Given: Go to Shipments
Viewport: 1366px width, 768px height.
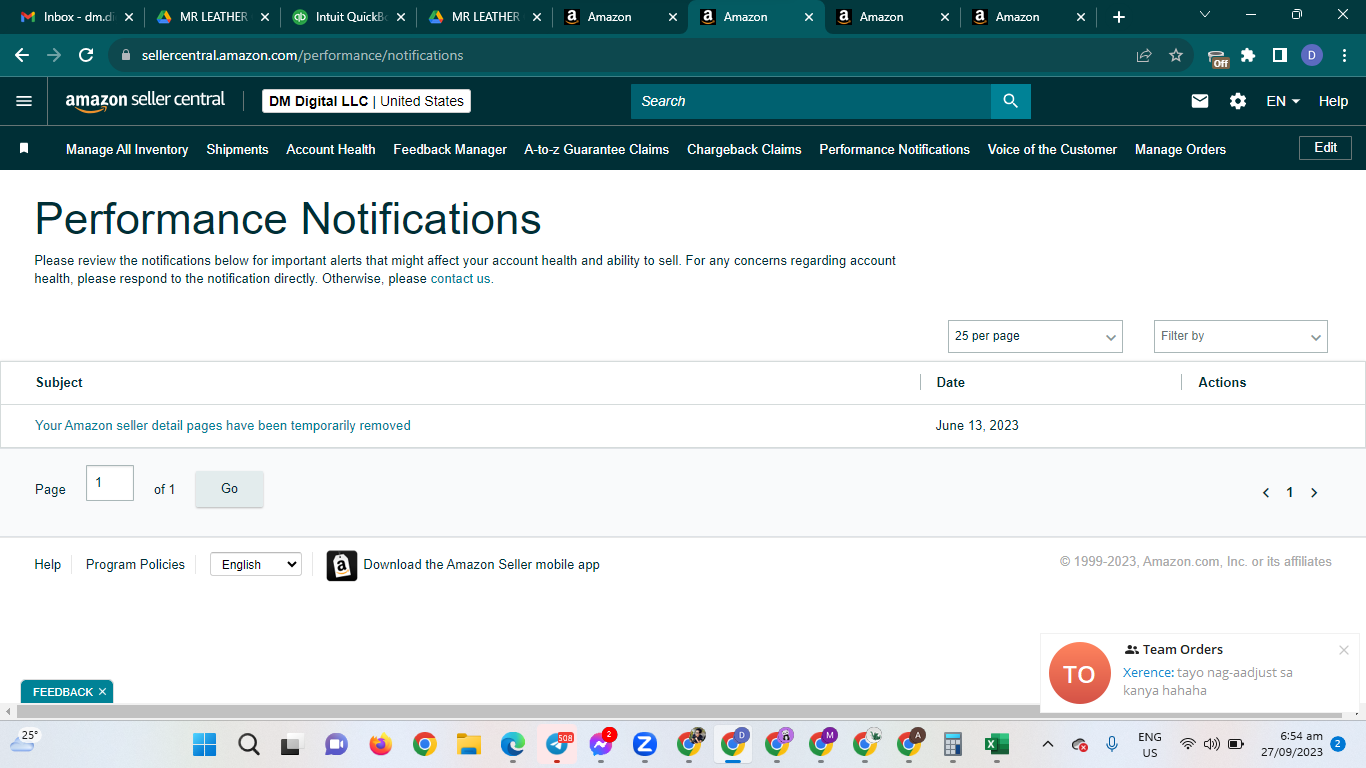Looking at the screenshot, I should (x=237, y=149).
